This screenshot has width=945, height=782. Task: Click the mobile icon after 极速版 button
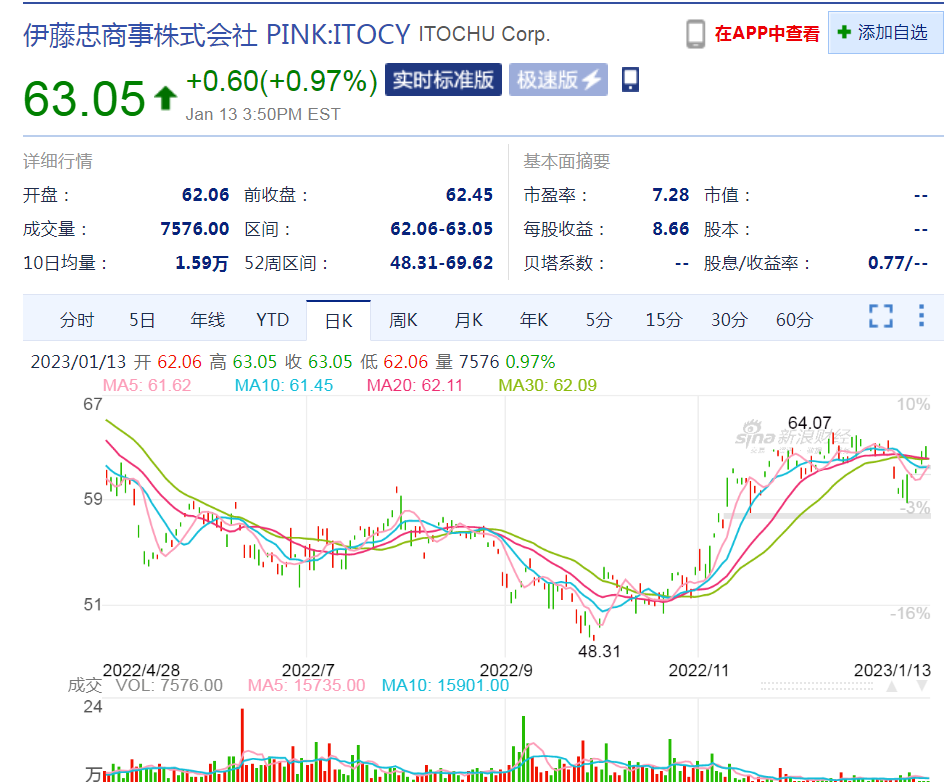(x=630, y=80)
